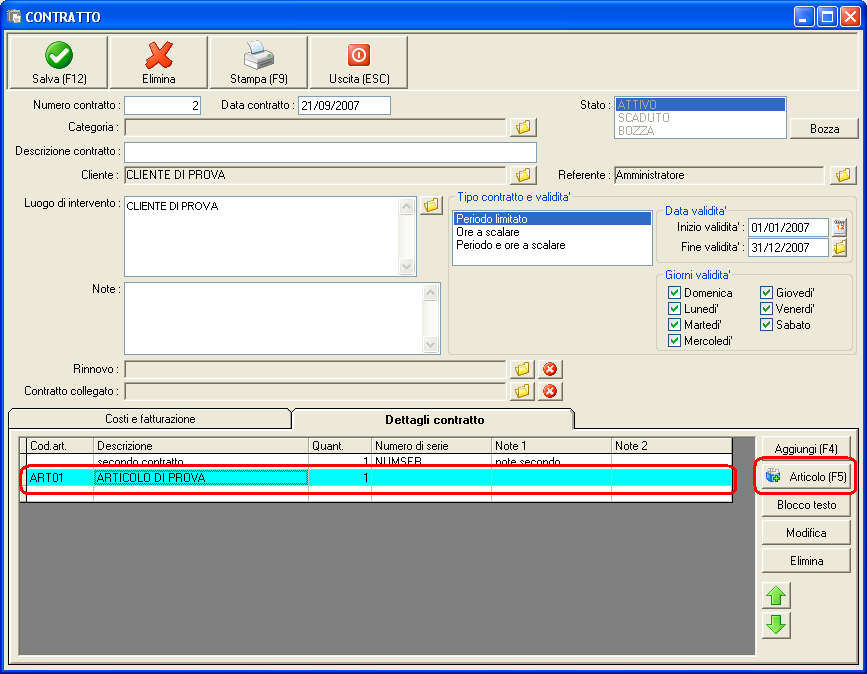Switch to Dettagli contratto tab
Screen dimensions: 867x674
[434, 420]
